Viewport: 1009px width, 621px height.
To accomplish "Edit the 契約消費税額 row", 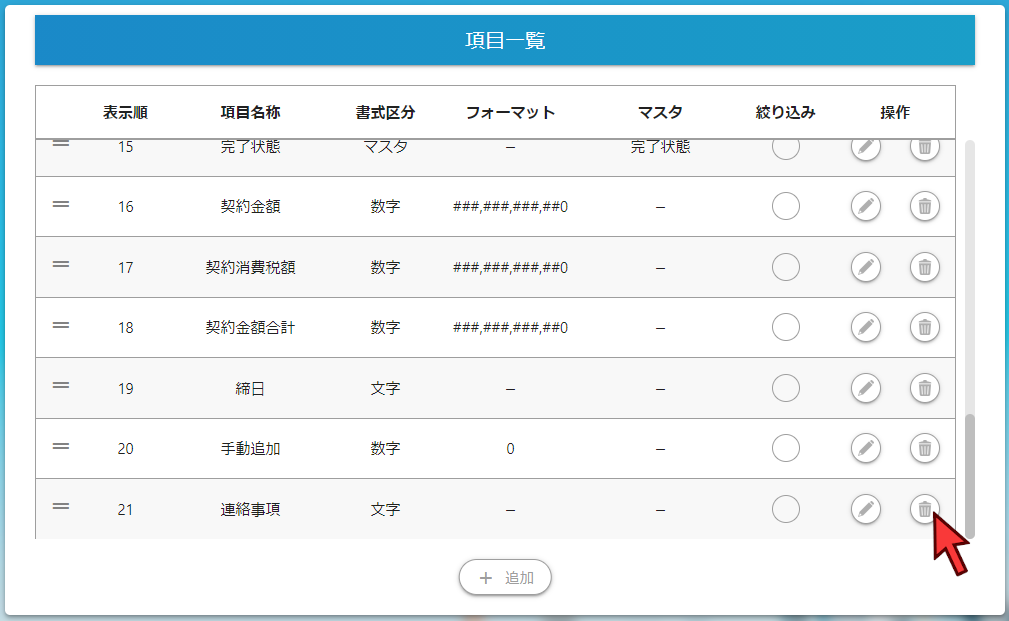I will pyautogui.click(x=865, y=267).
